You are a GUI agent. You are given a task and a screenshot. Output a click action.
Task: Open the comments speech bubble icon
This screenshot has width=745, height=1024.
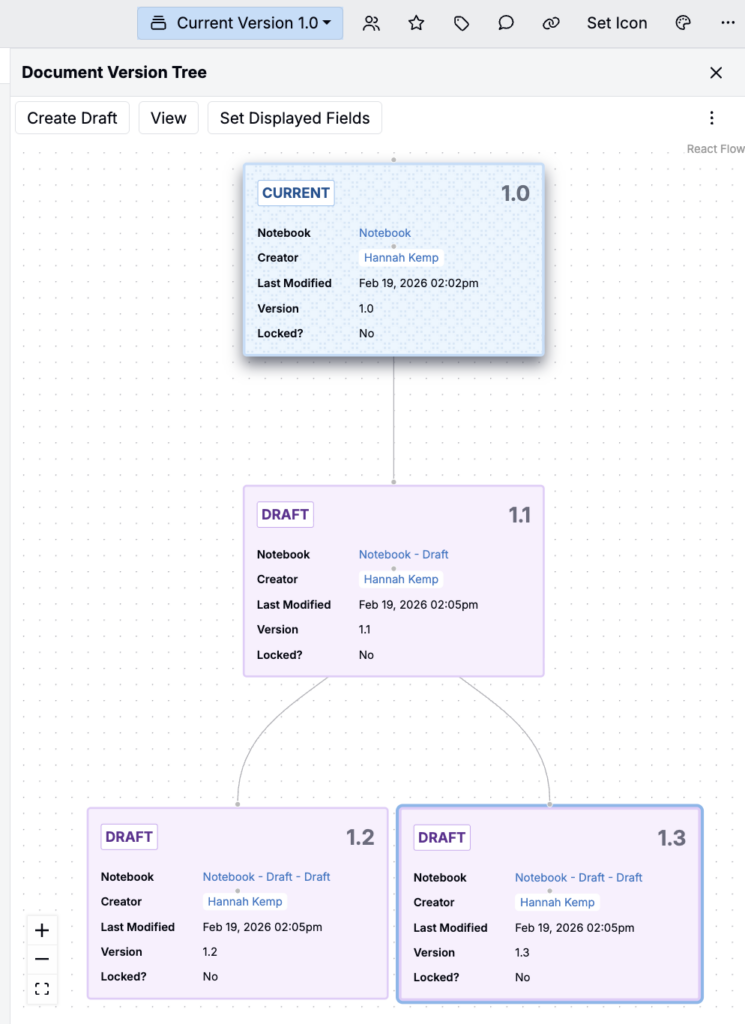[506, 23]
